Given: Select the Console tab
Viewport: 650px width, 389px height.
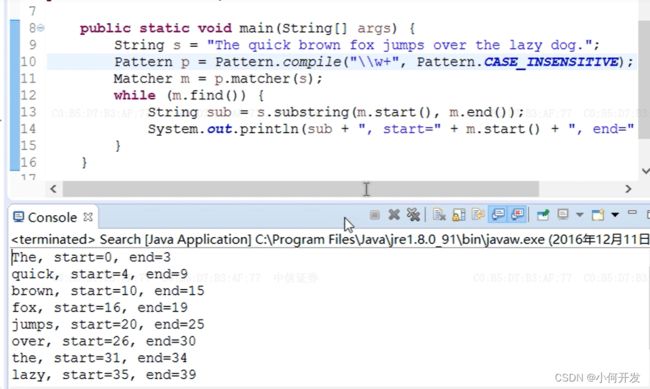Looking at the screenshot, I should pyautogui.click(x=52, y=217).
